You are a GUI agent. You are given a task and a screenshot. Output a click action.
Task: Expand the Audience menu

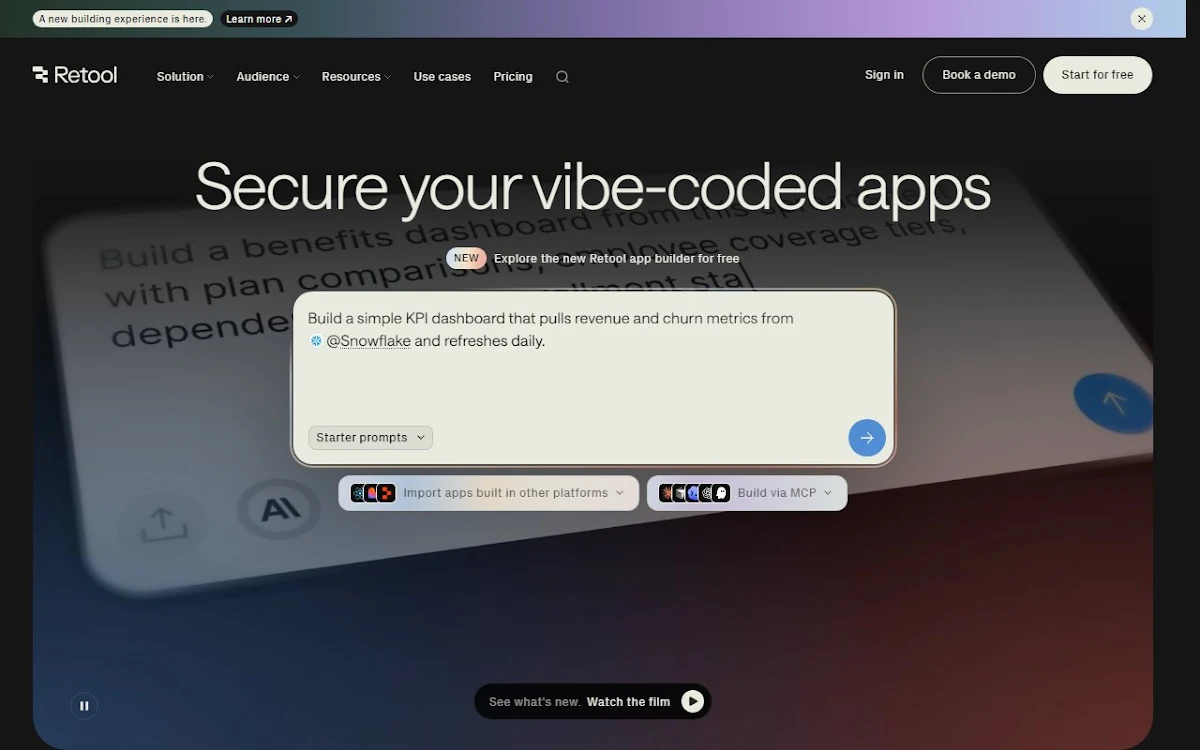268,77
